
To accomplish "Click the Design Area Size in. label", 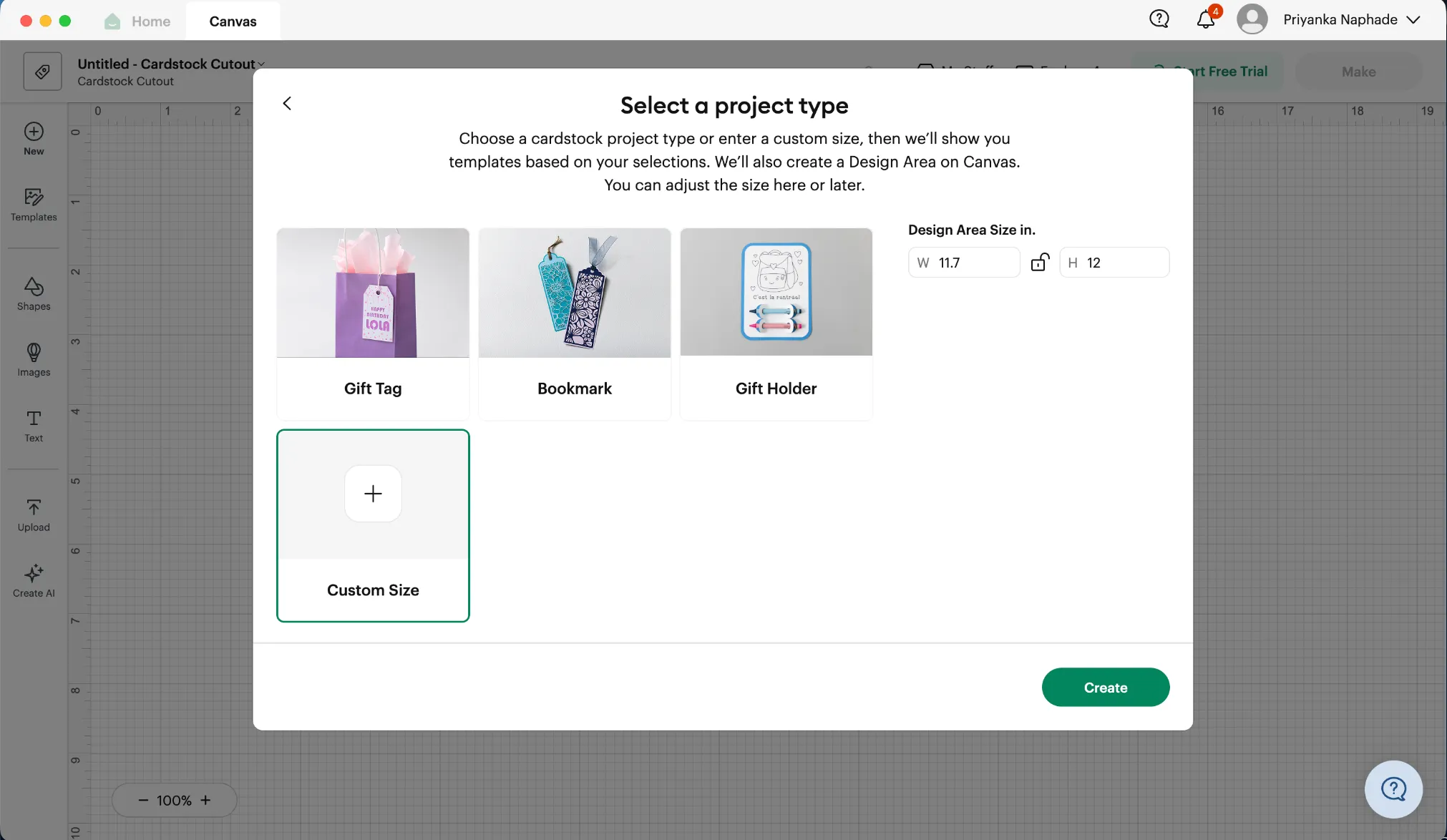I will tap(972, 230).
